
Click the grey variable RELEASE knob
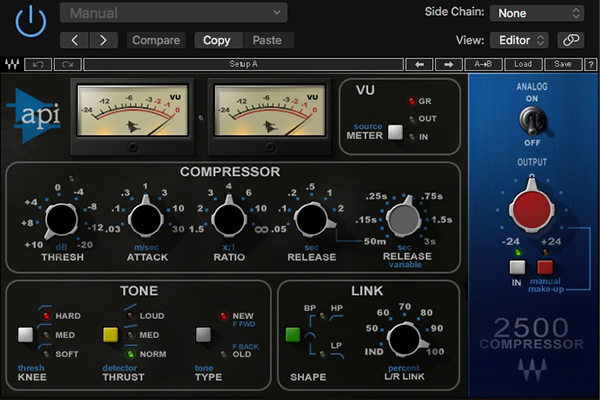pyautogui.click(x=403, y=218)
